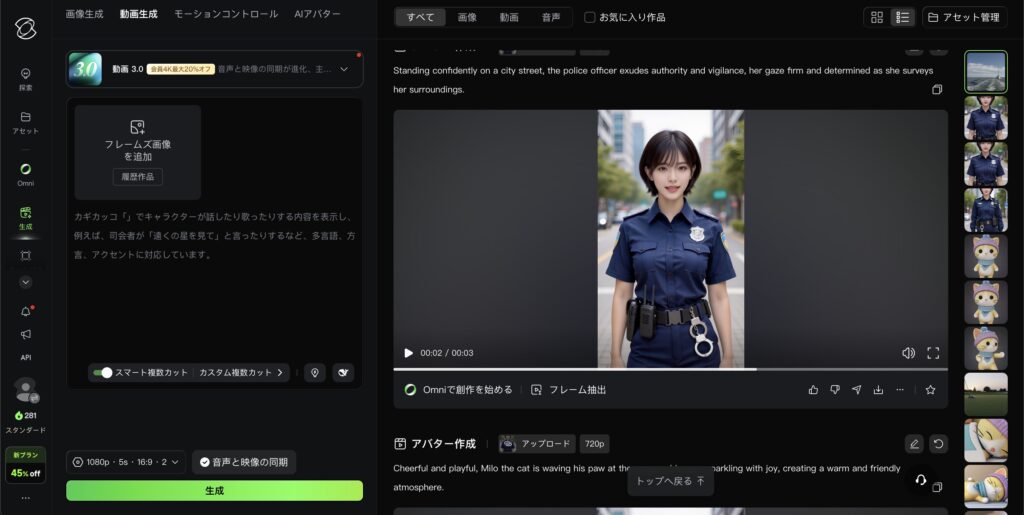Expand the 動画 3.0 model dropdown
The width and height of the screenshot is (1024, 515).
(344, 69)
